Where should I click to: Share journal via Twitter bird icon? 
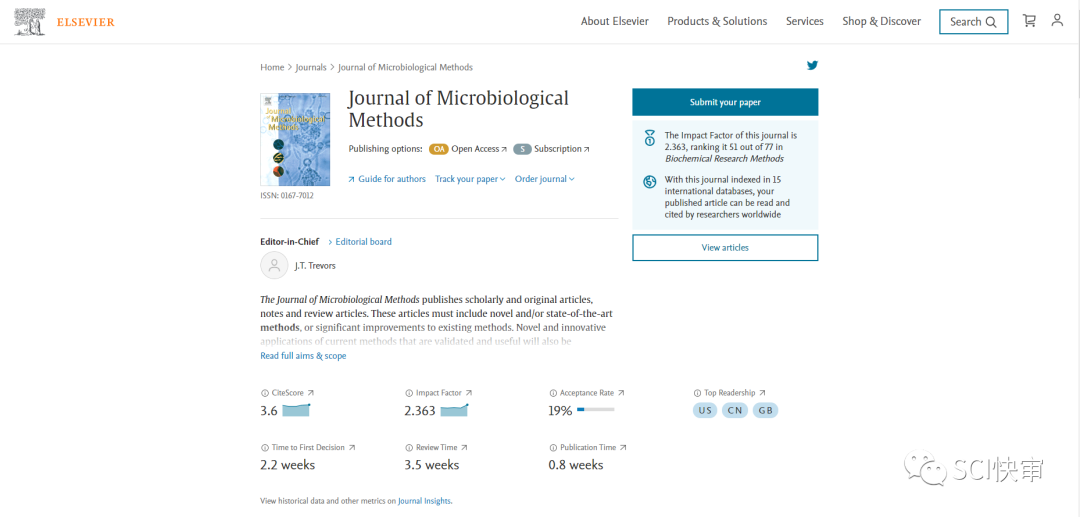coord(812,66)
